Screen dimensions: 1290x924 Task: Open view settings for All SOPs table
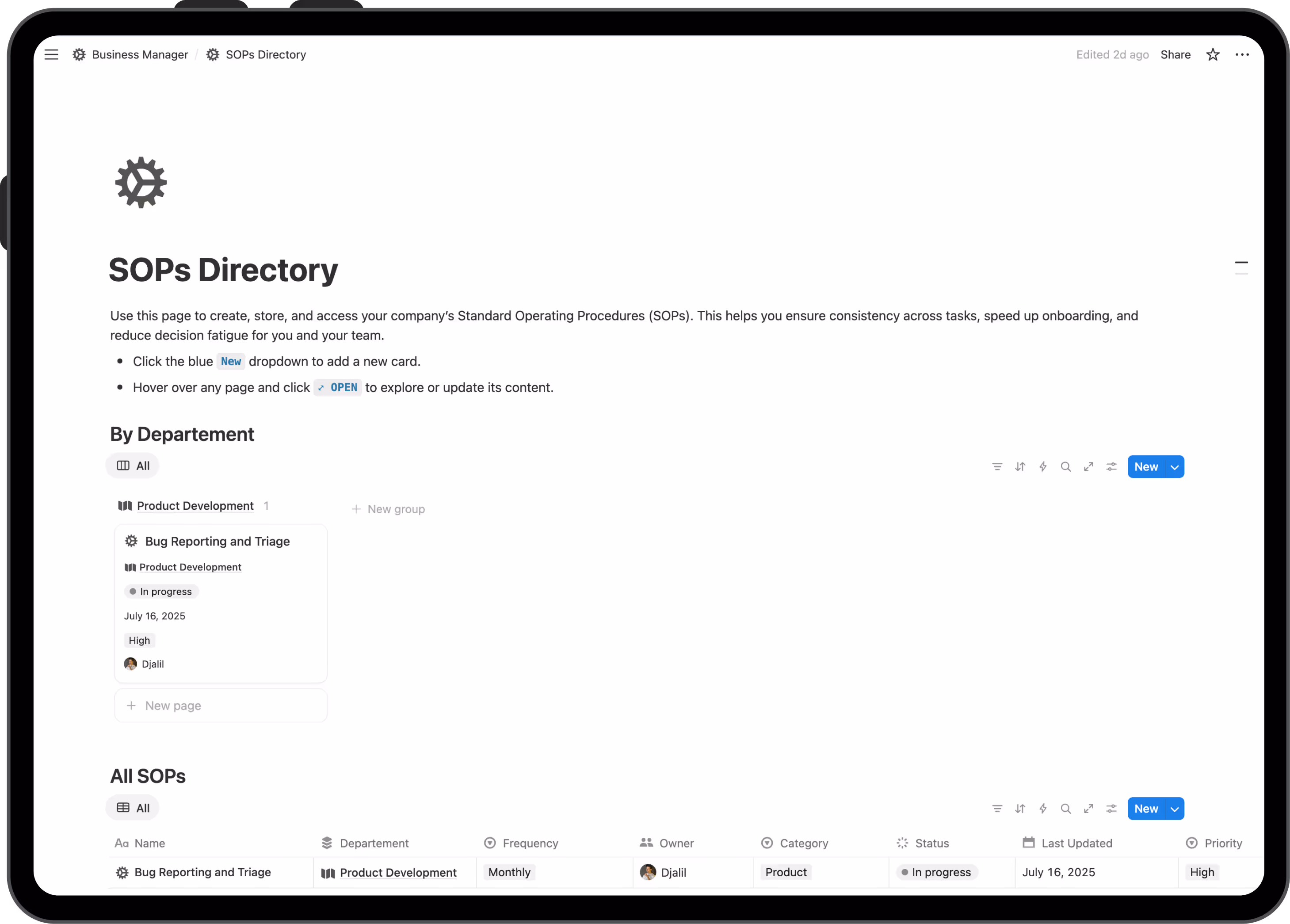(x=1111, y=809)
